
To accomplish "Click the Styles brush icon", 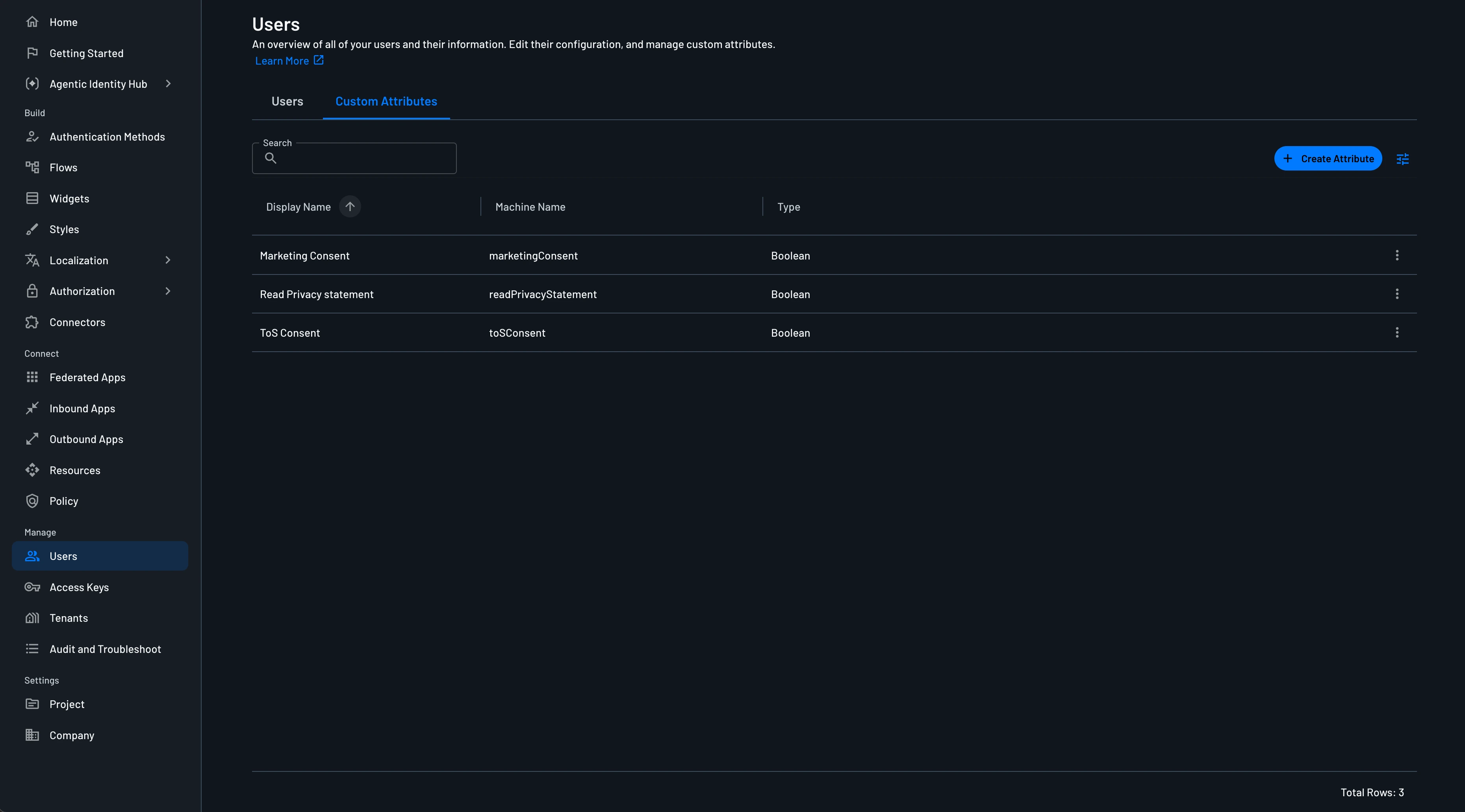I will pyautogui.click(x=32, y=229).
